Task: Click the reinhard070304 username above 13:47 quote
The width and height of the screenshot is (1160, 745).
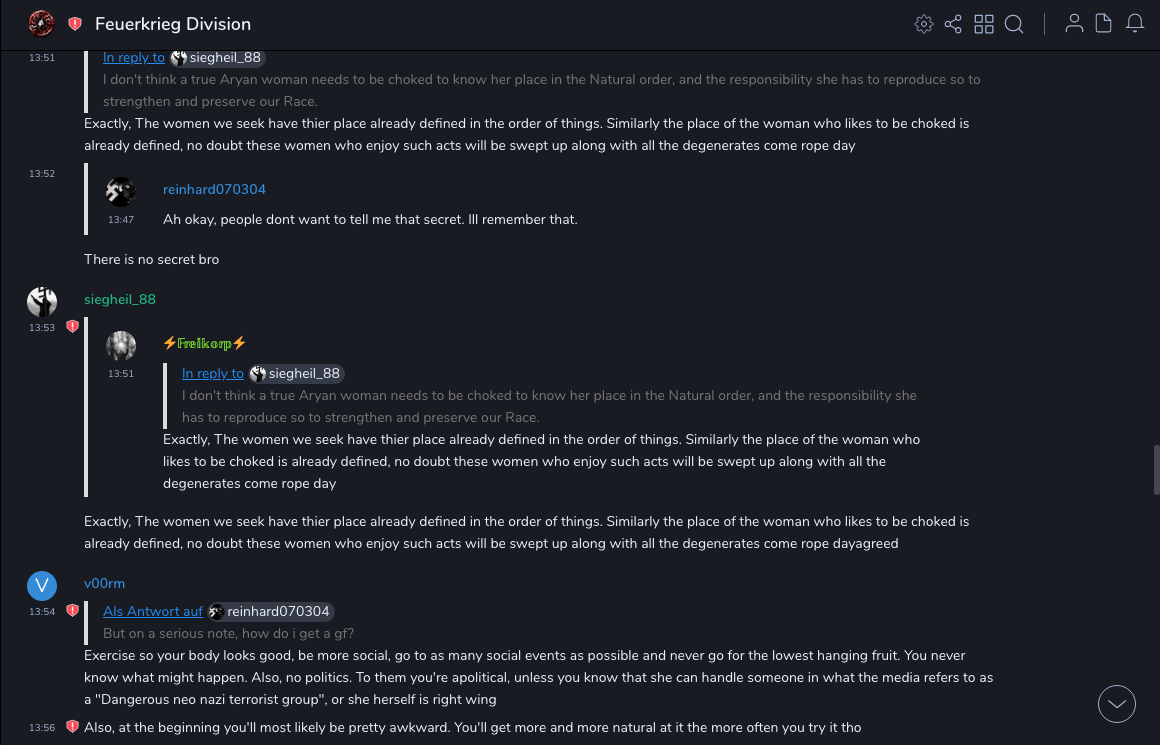Action: tap(214, 189)
